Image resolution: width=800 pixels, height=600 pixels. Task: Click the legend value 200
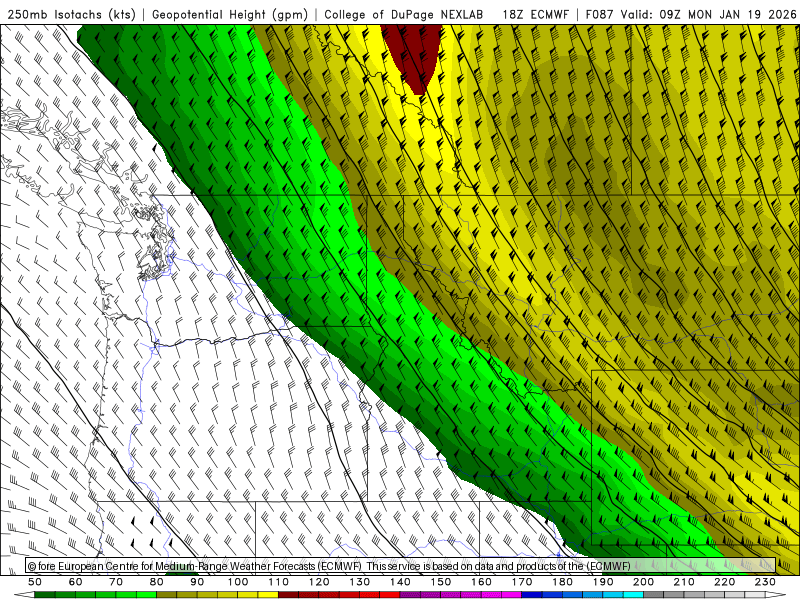click(x=643, y=582)
